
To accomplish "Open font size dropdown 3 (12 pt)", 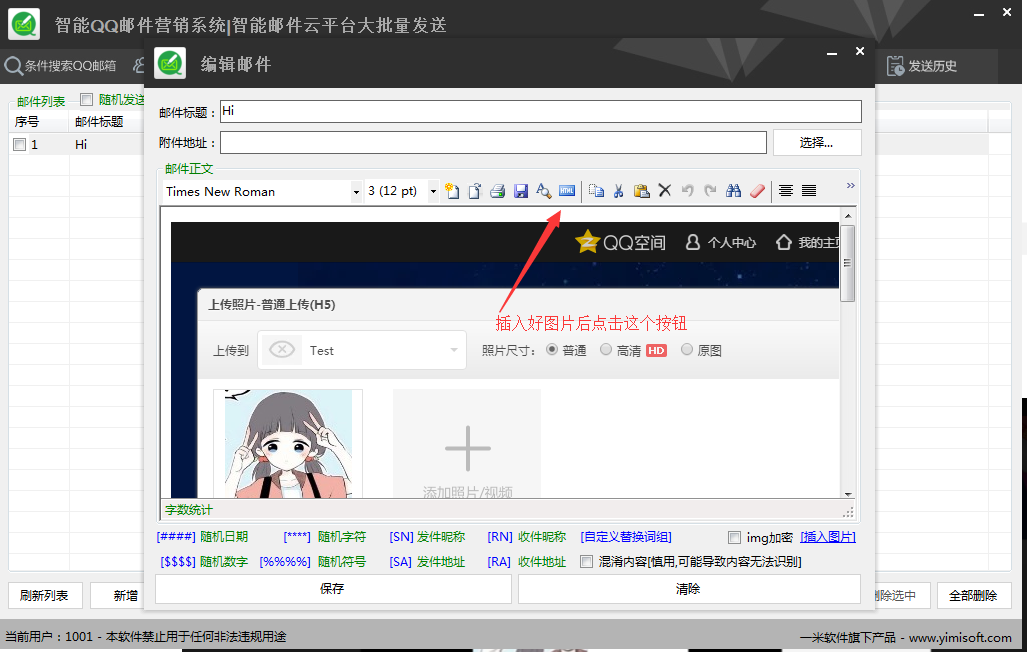I will point(433,192).
